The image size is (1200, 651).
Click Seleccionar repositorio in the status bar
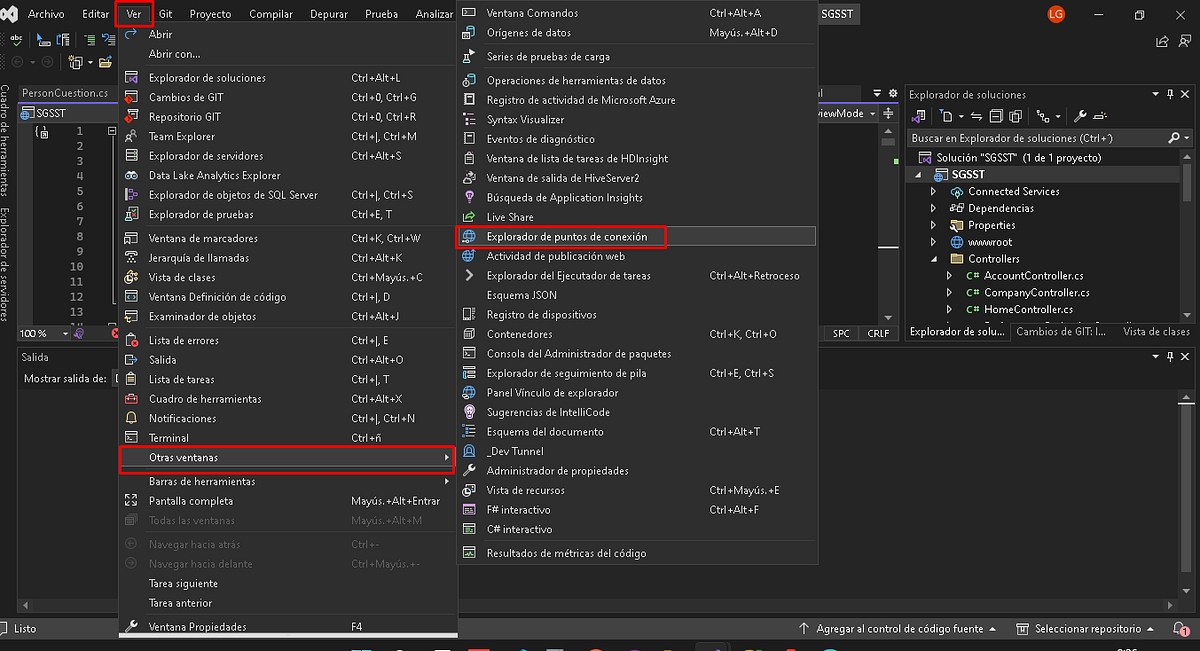1089,628
